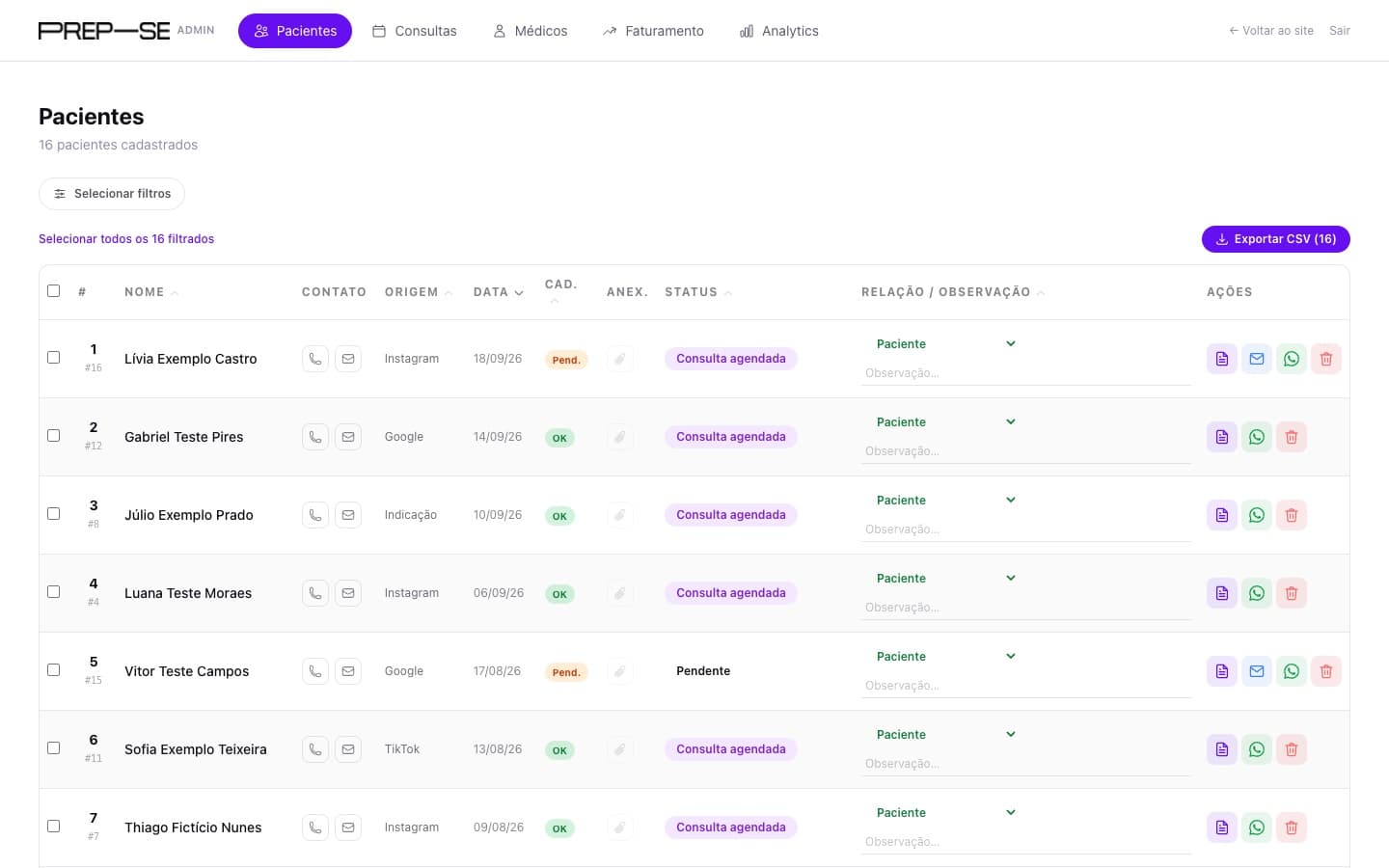Expand relation dropdown for Júlio Exemplo Prado
The height and width of the screenshot is (868, 1389).
click(946, 501)
